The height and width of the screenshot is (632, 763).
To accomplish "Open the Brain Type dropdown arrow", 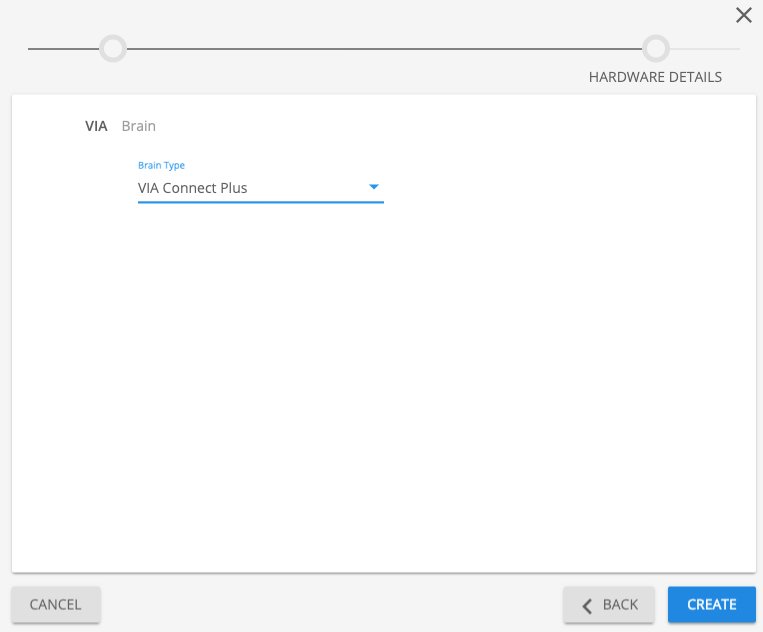I will coord(374,187).
